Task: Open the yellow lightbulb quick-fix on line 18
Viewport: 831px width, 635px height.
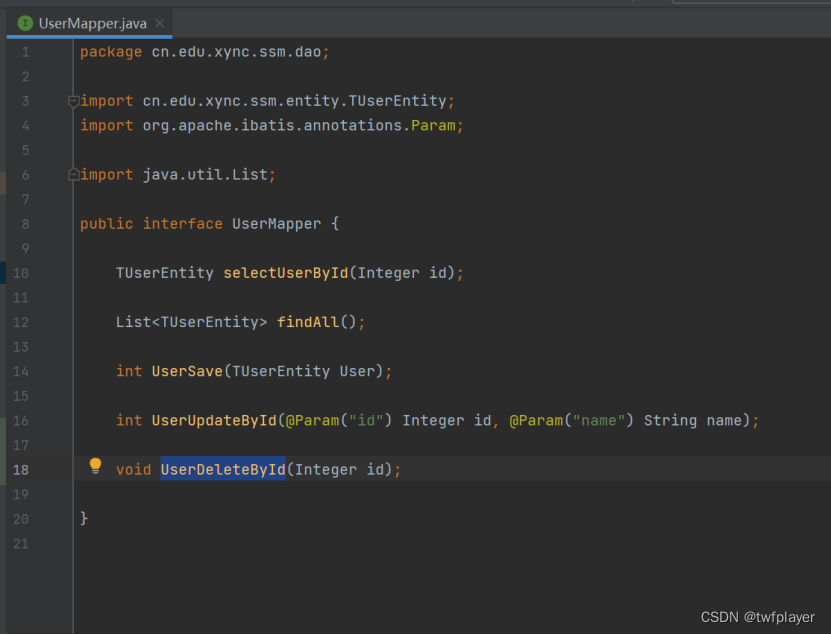Action: point(95,465)
